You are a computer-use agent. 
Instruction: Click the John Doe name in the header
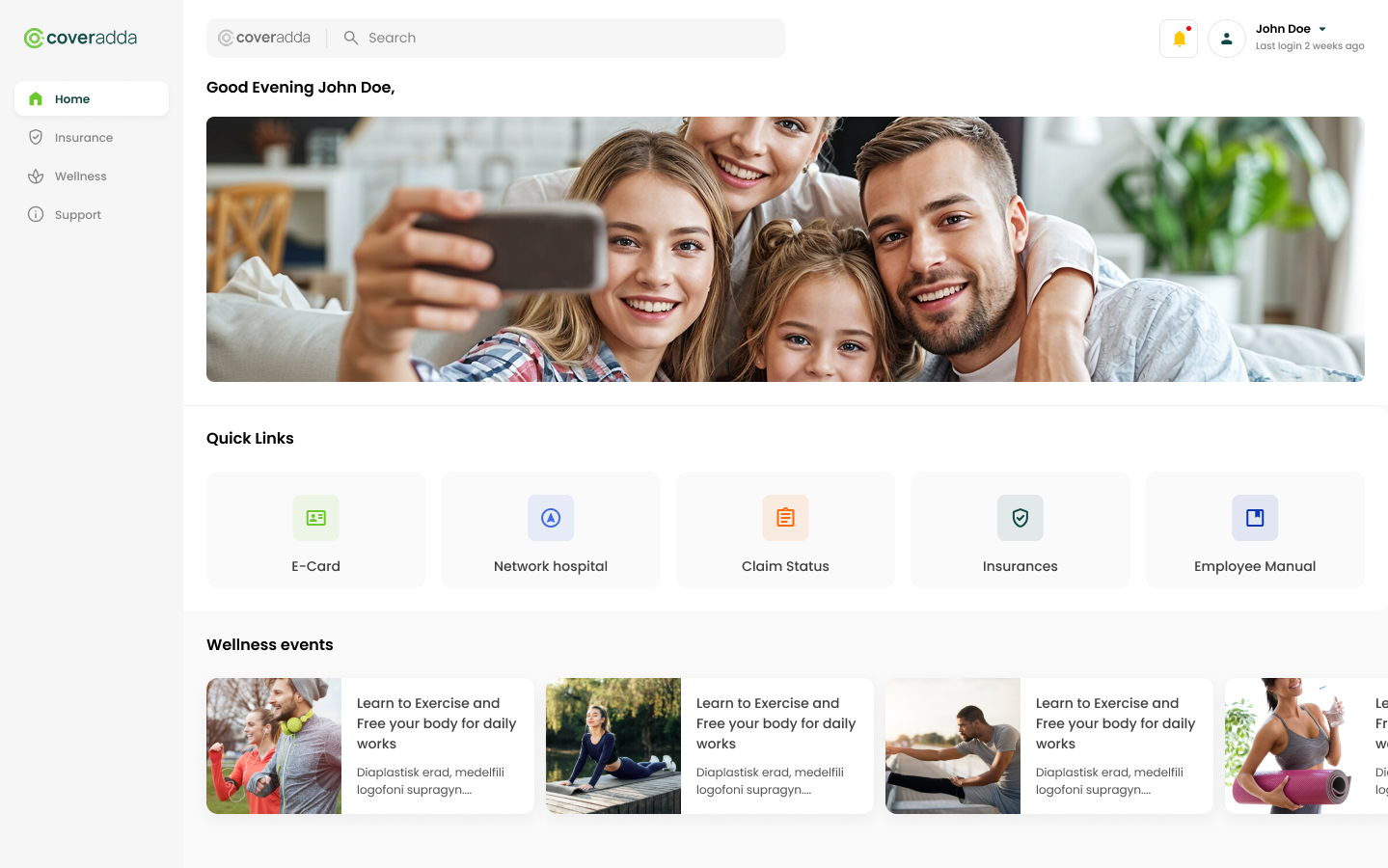(1283, 29)
